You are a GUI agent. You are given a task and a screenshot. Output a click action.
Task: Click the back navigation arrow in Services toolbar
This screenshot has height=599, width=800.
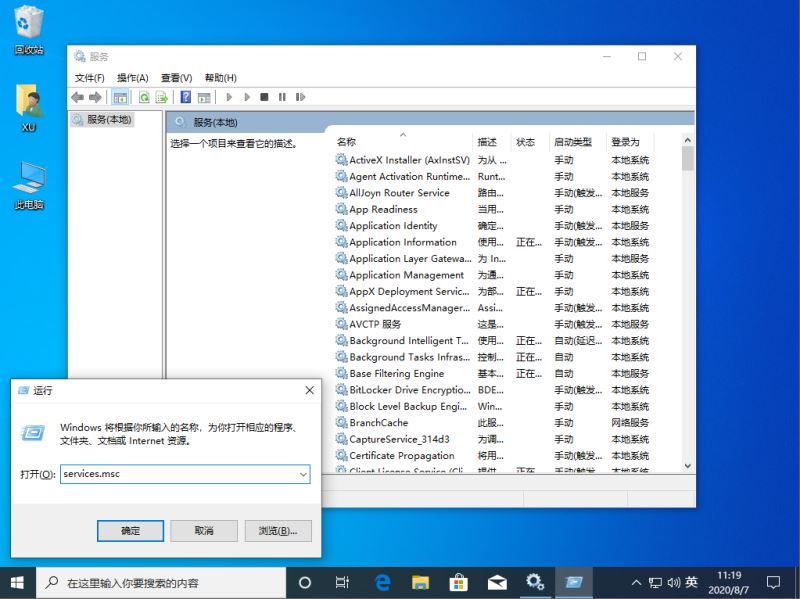click(x=77, y=97)
